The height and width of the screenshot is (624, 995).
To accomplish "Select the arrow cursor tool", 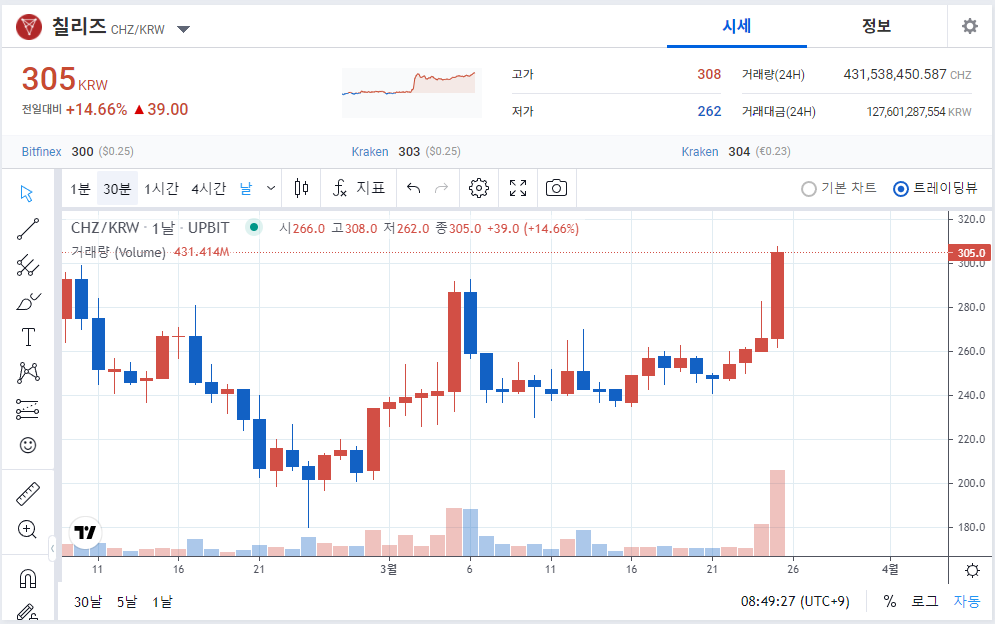I will (27, 193).
